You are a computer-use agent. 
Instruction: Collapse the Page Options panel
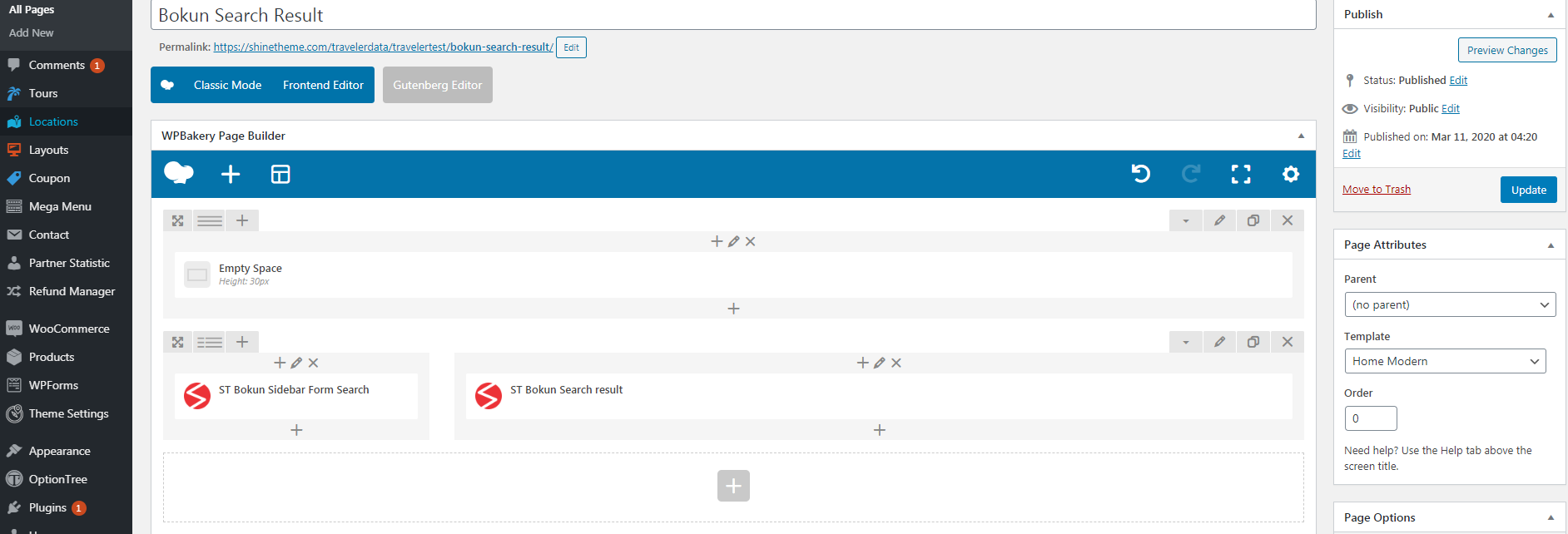click(1551, 517)
